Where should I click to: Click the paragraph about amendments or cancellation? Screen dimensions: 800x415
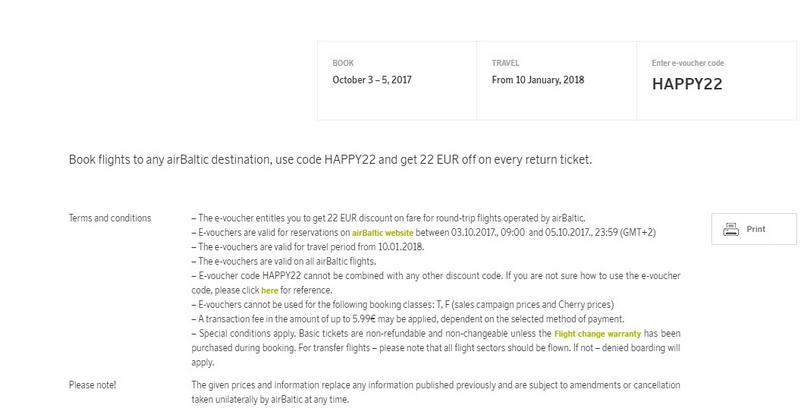(436, 392)
